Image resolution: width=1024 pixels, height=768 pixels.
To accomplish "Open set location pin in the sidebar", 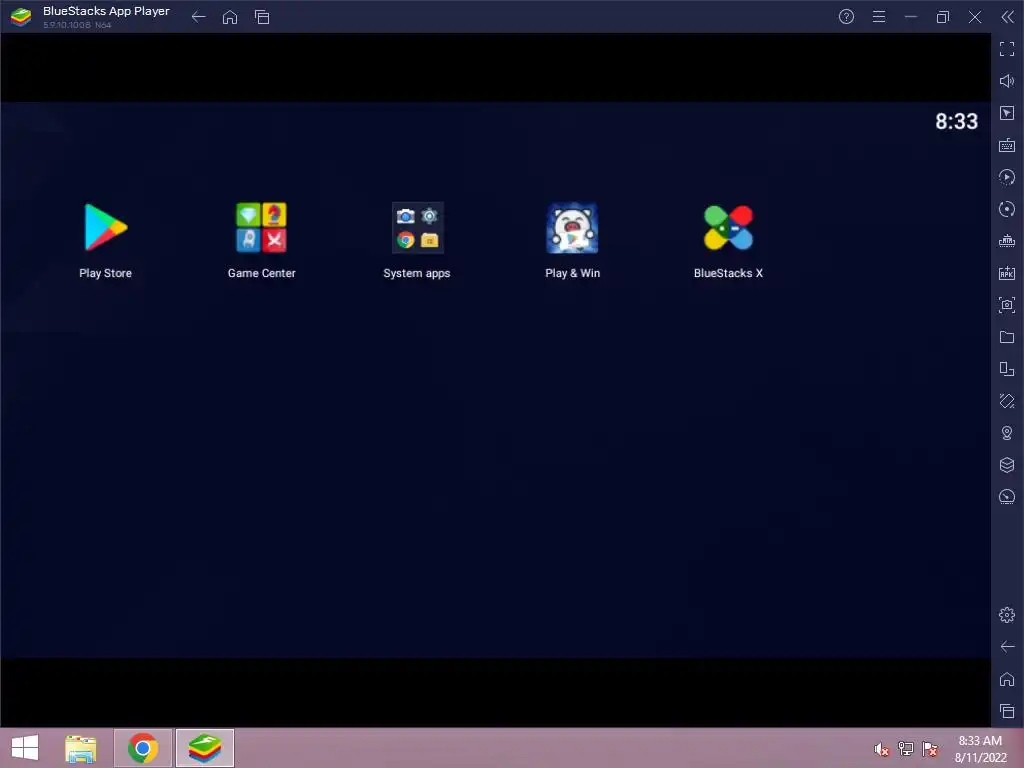I will point(1007,433).
